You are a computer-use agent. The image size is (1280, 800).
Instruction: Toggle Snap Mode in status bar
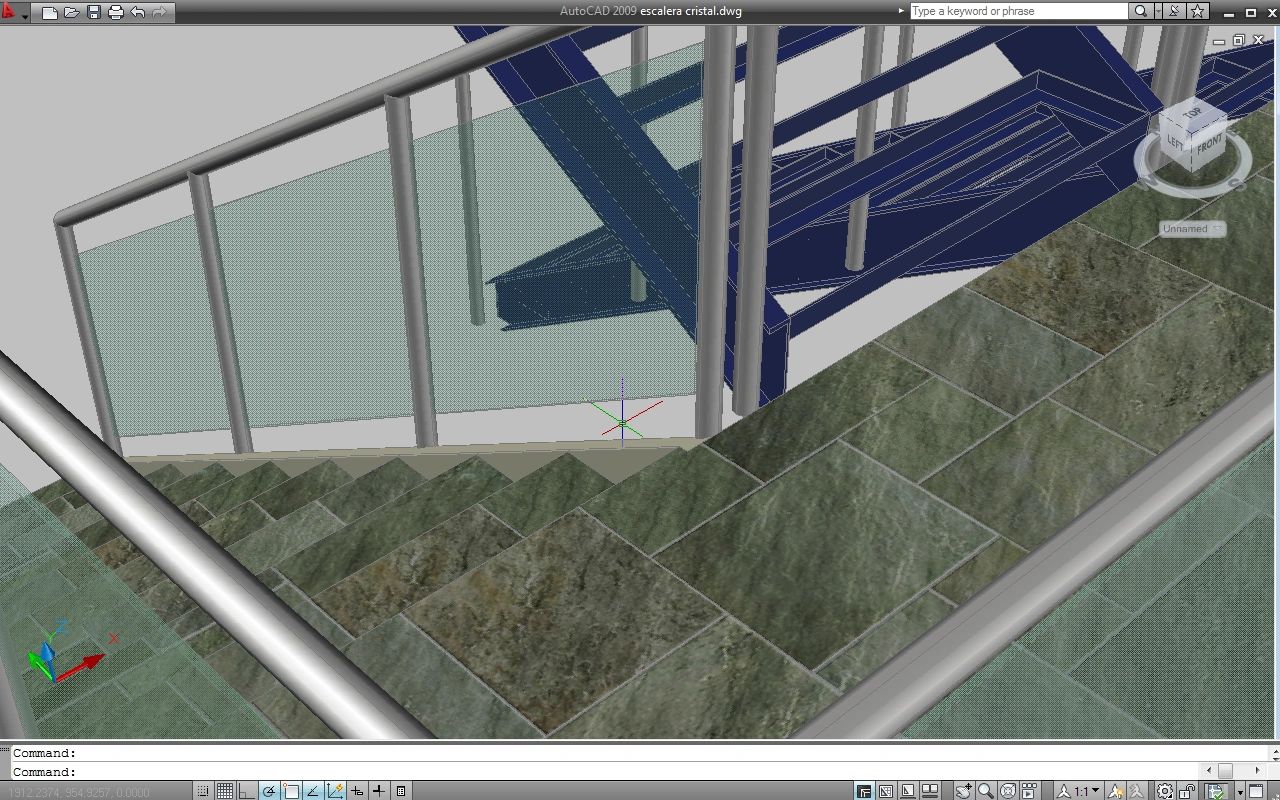coord(203,791)
